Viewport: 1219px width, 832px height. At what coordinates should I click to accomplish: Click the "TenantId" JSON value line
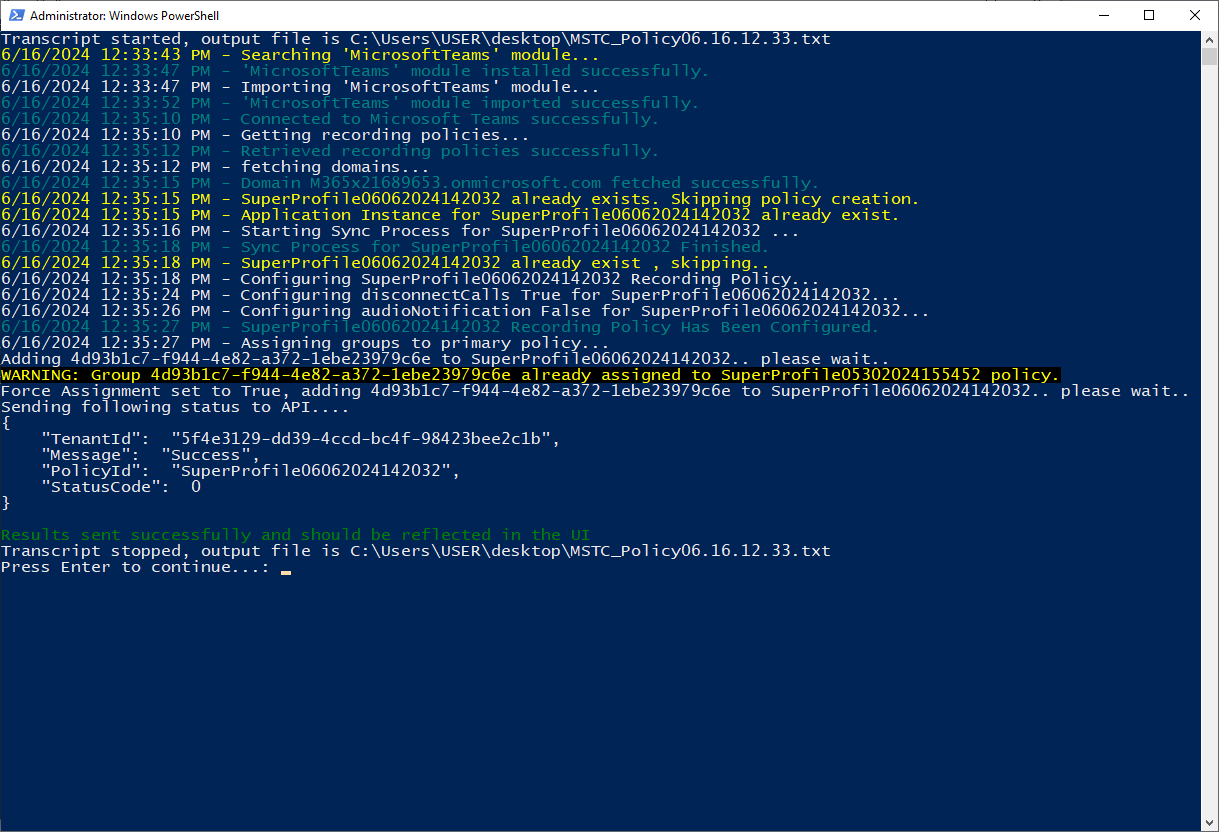click(x=300, y=439)
